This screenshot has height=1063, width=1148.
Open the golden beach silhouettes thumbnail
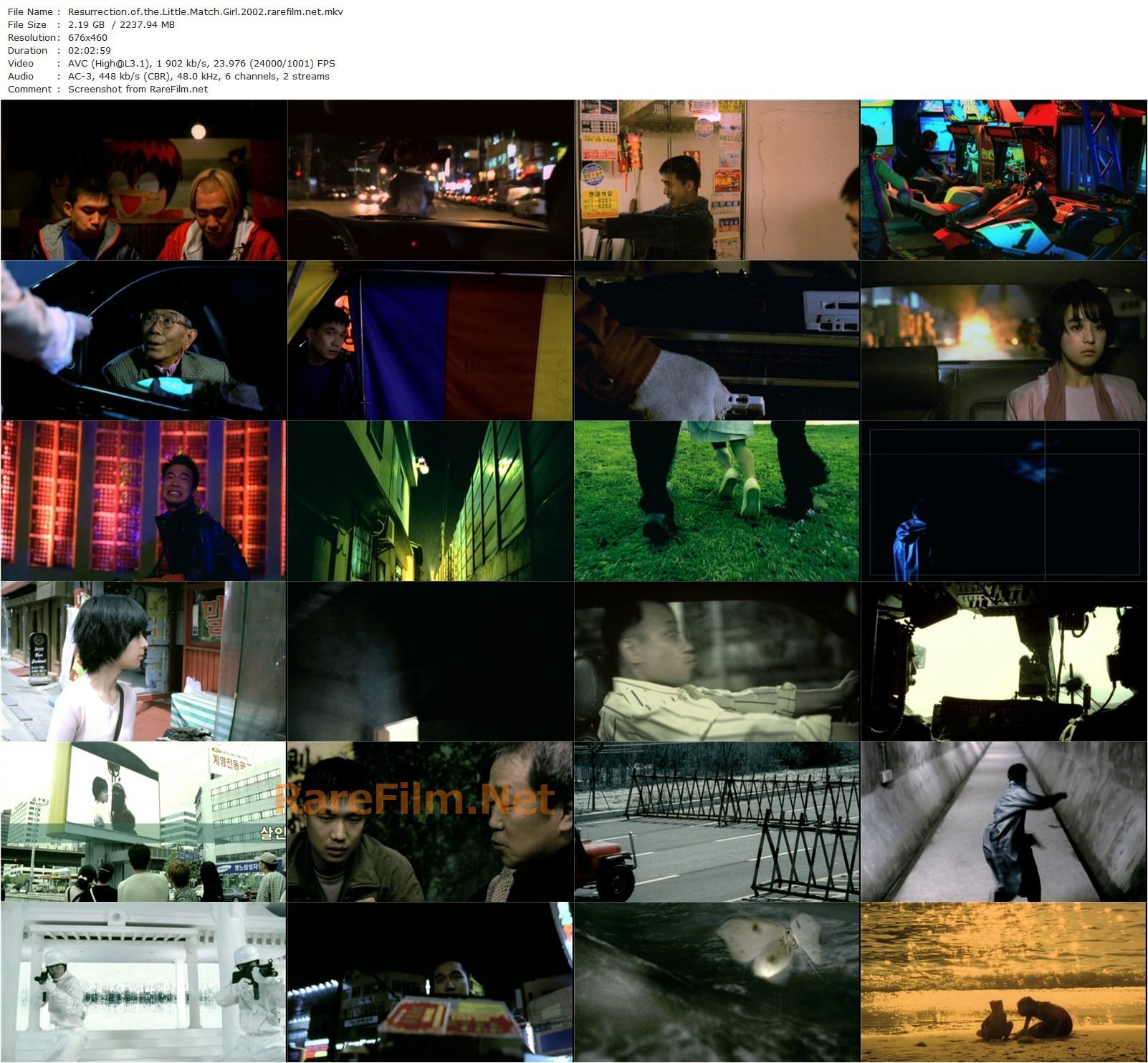coord(1003,982)
